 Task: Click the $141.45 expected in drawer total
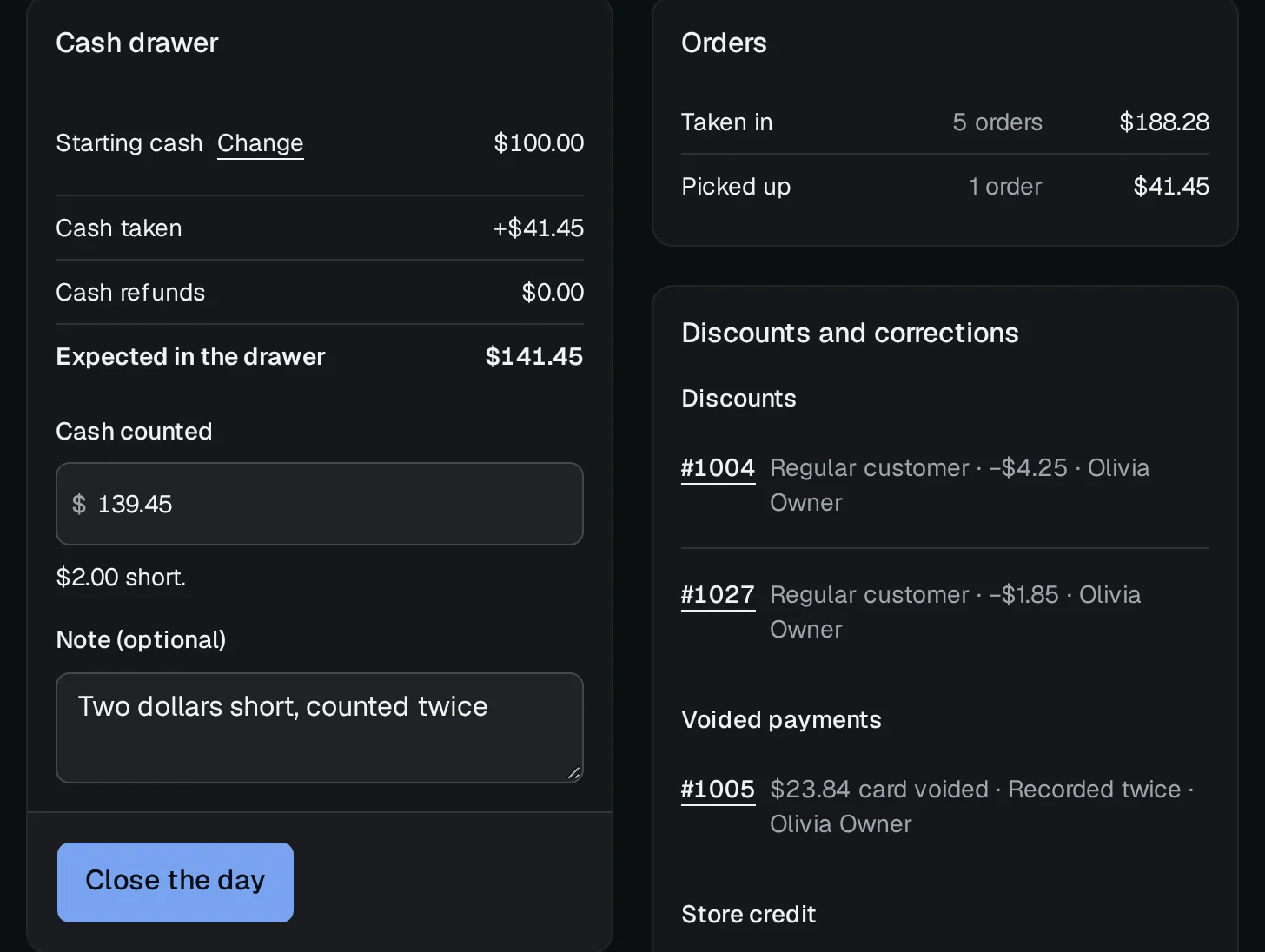(534, 357)
